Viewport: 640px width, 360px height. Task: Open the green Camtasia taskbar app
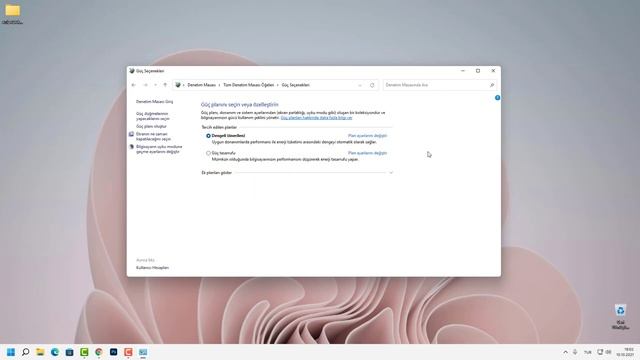pos(84,352)
